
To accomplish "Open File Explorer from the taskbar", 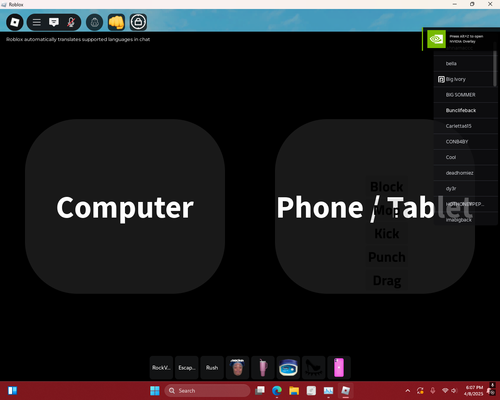I will 294,390.
